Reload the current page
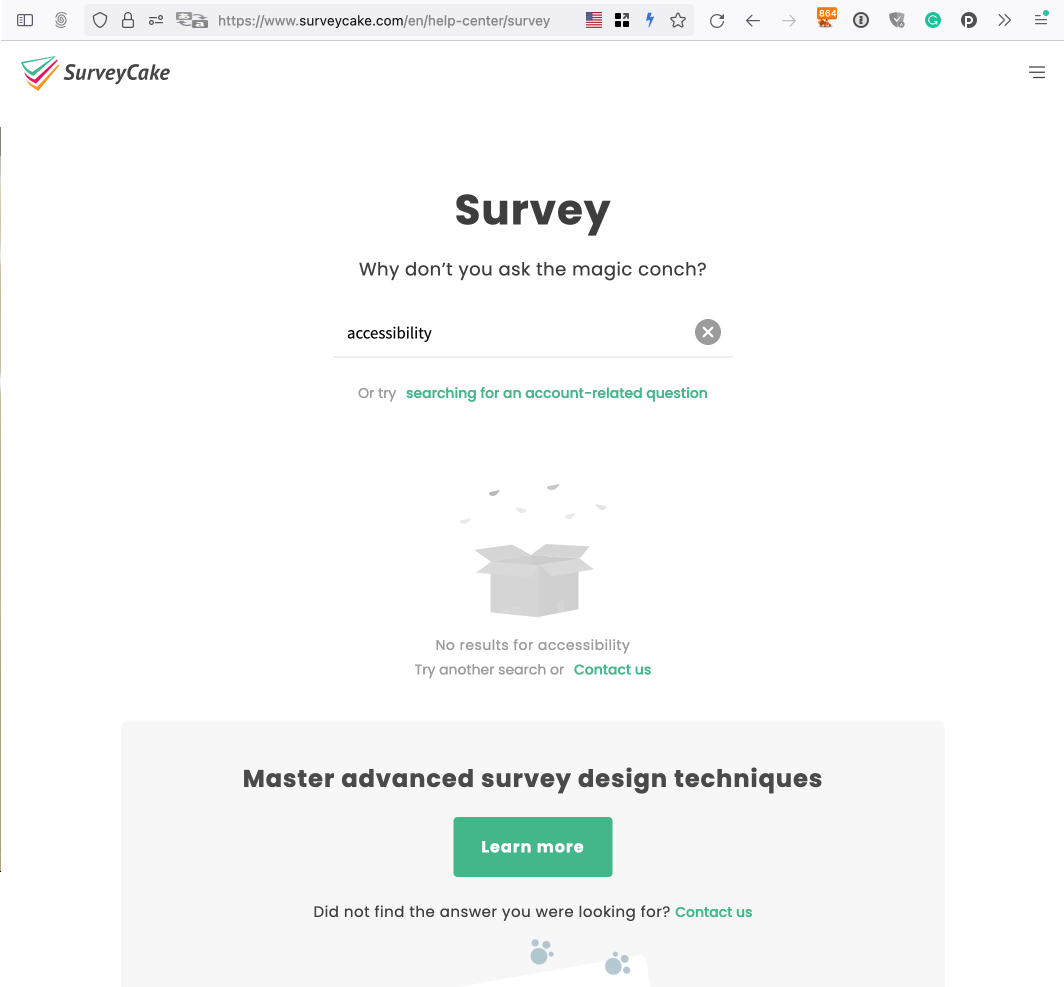The height and width of the screenshot is (987, 1064). [x=716, y=20]
